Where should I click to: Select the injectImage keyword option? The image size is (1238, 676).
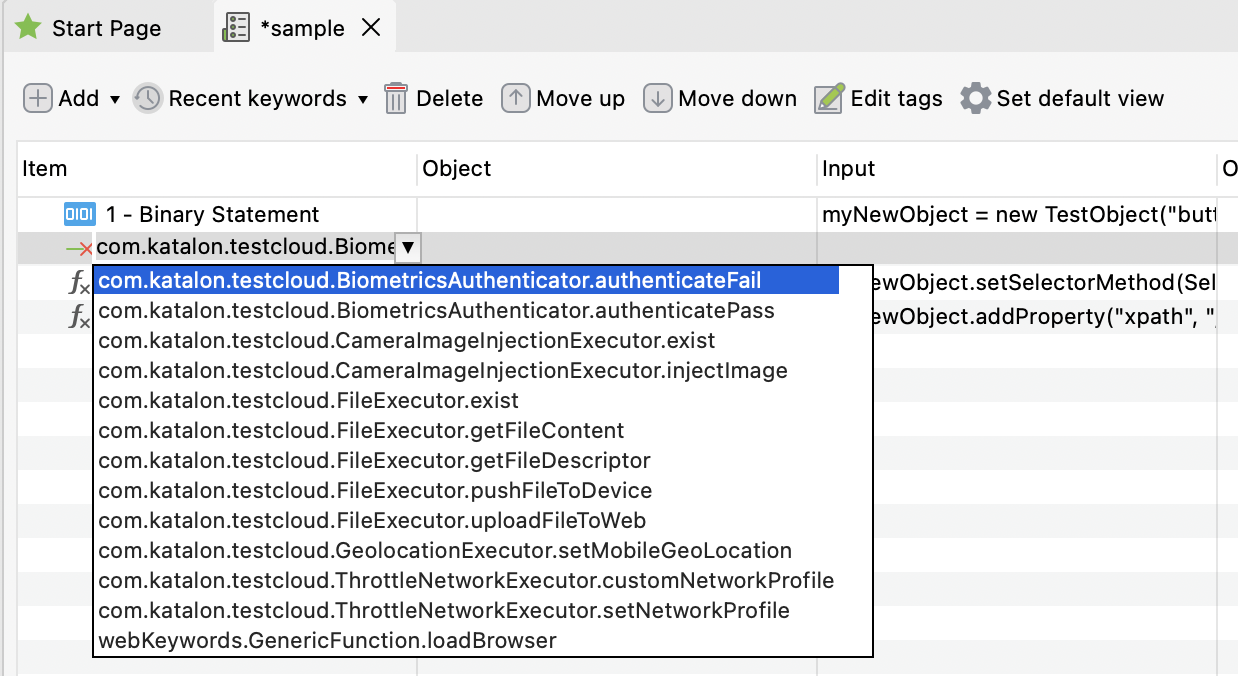(x=442, y=371)
